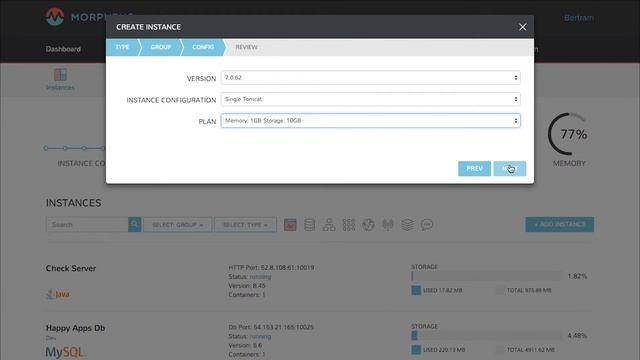This screenshot has height=360, width=640.
Task: Go to the Group wizard step
Action: [x=160, y=47]
